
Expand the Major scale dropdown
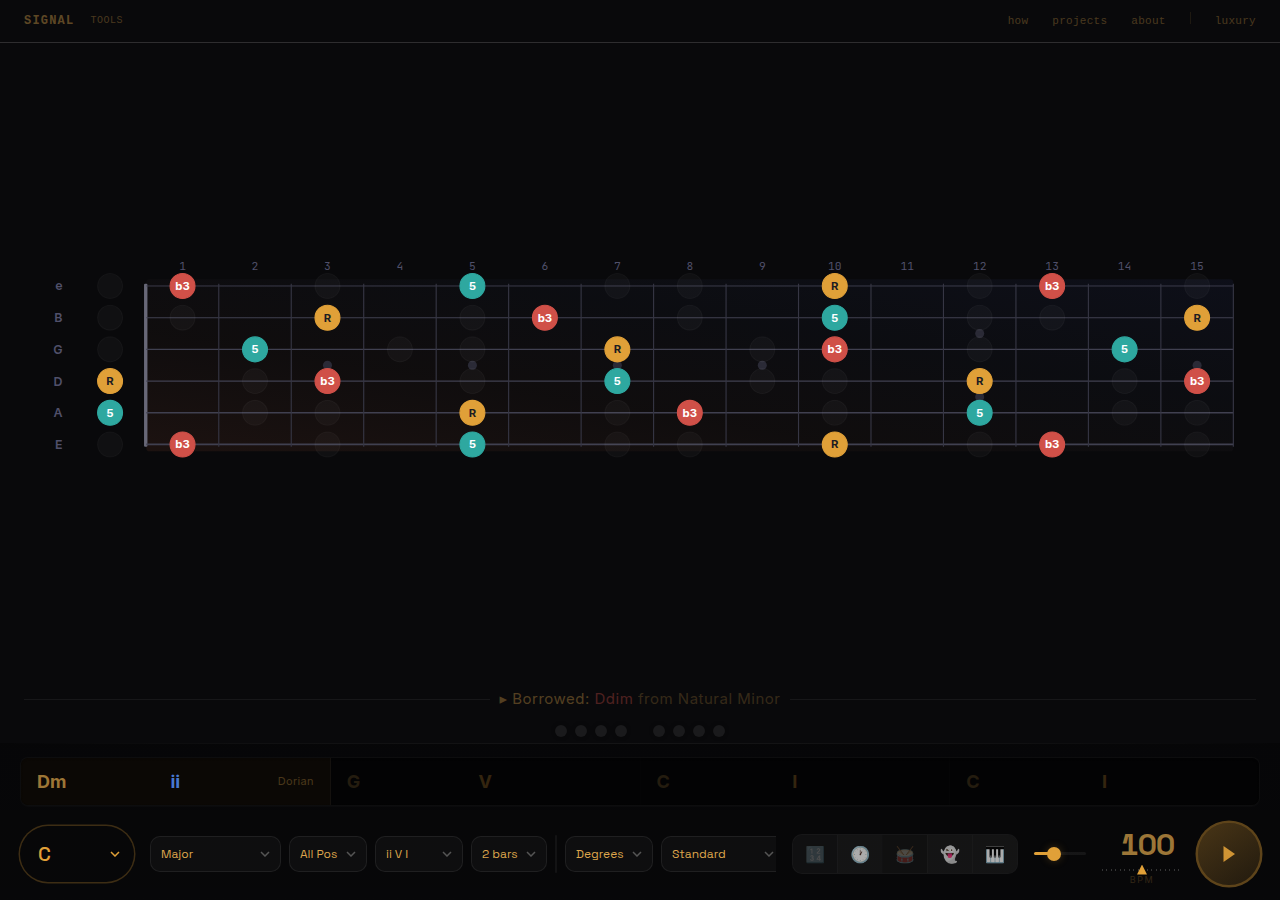pyautogui.click(x=215, y=854)
